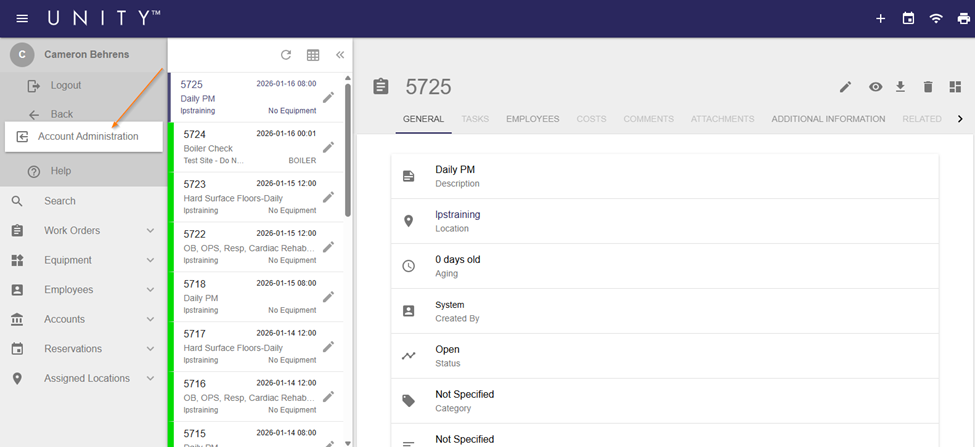Click the Logout option
975x447 pixels.
[x=66, y=86]
